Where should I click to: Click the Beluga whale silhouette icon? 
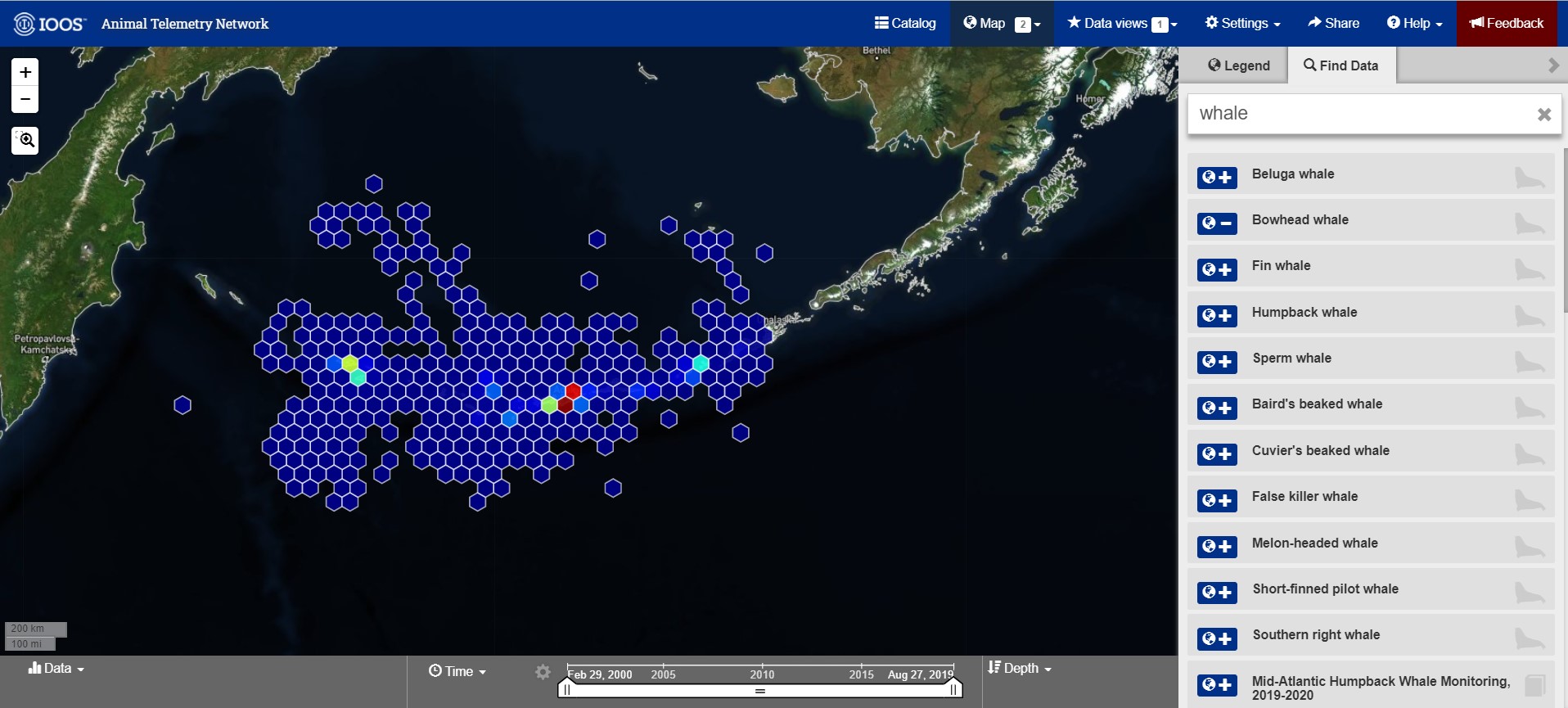click(1528, 178)
